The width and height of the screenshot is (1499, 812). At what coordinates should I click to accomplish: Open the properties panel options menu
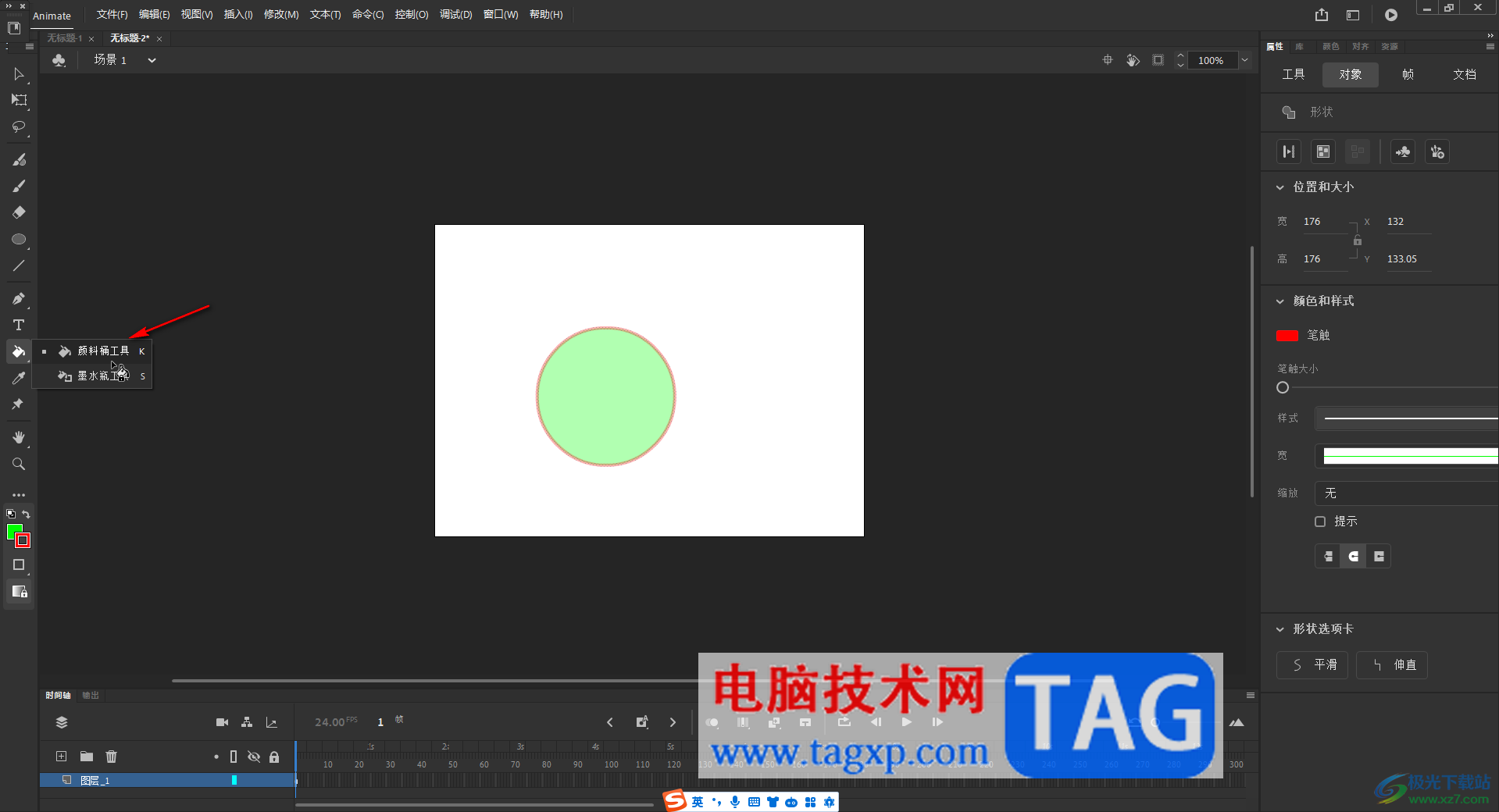point(1490,47)
